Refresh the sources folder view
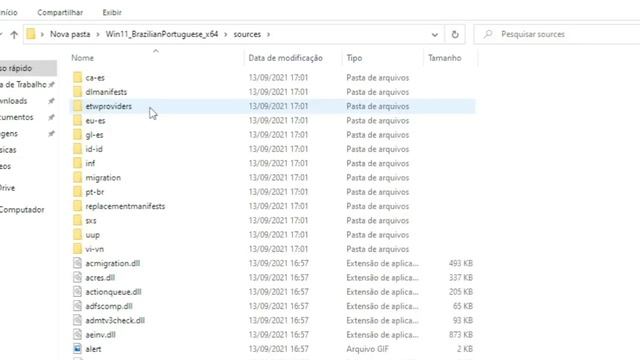This screenshot has width=640, height=360. click(455, 35)
